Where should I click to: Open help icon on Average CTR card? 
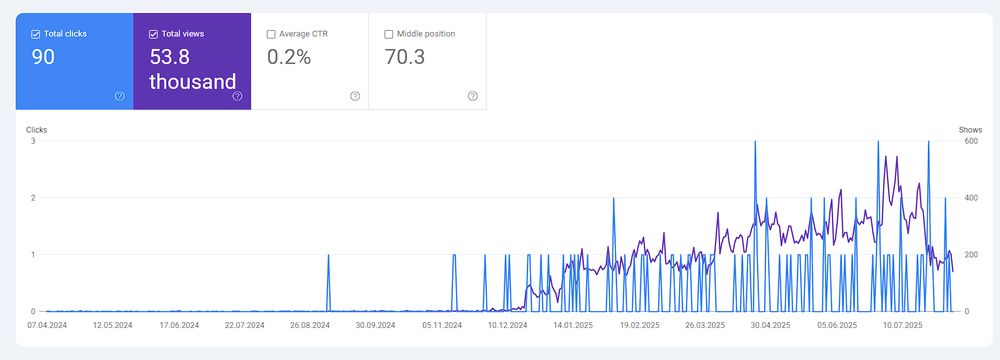click(355, 96)
